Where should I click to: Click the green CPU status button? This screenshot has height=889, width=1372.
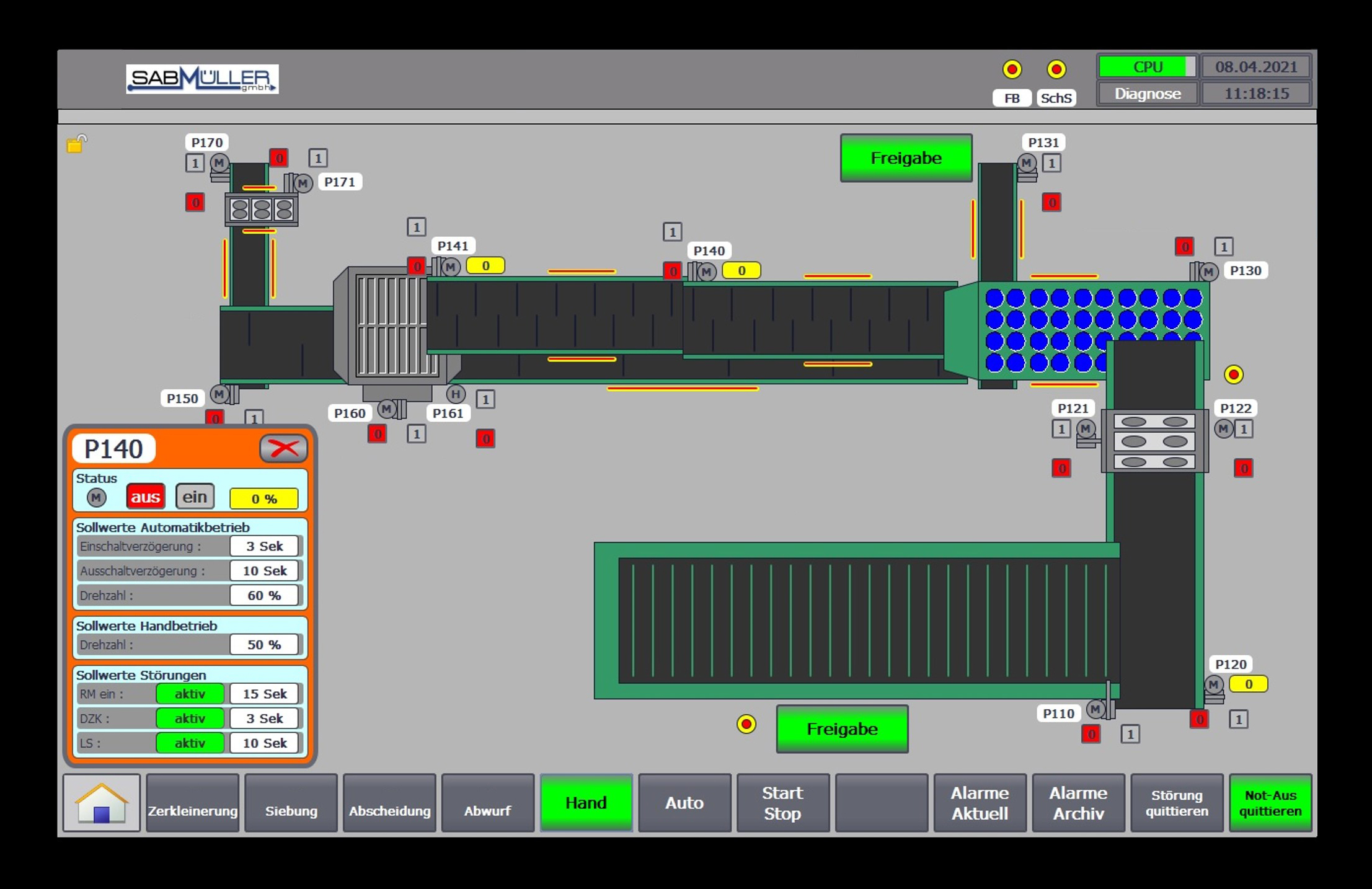[x=1148, y=66]
